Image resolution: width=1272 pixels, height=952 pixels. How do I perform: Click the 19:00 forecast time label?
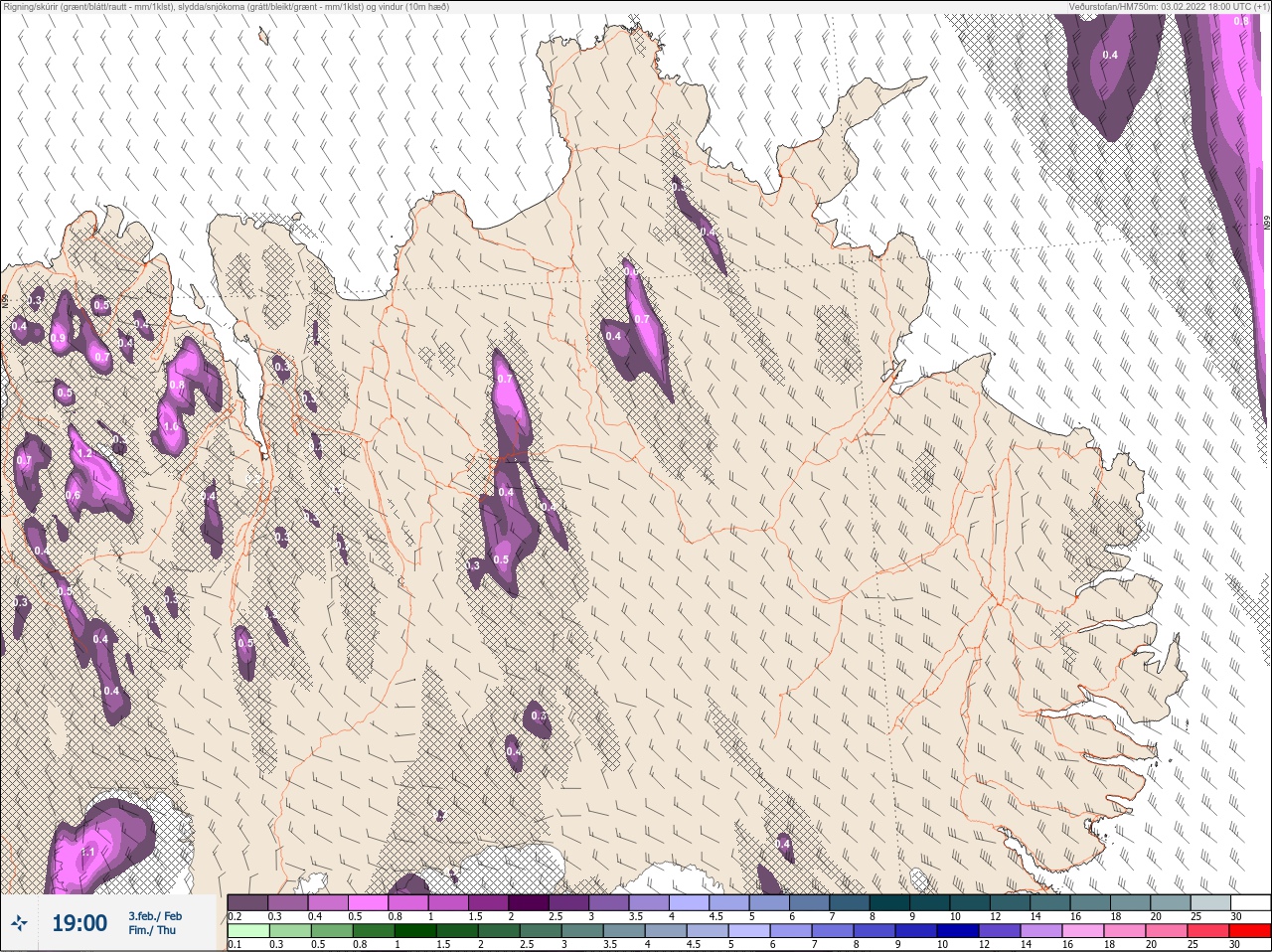pos(79,924)
